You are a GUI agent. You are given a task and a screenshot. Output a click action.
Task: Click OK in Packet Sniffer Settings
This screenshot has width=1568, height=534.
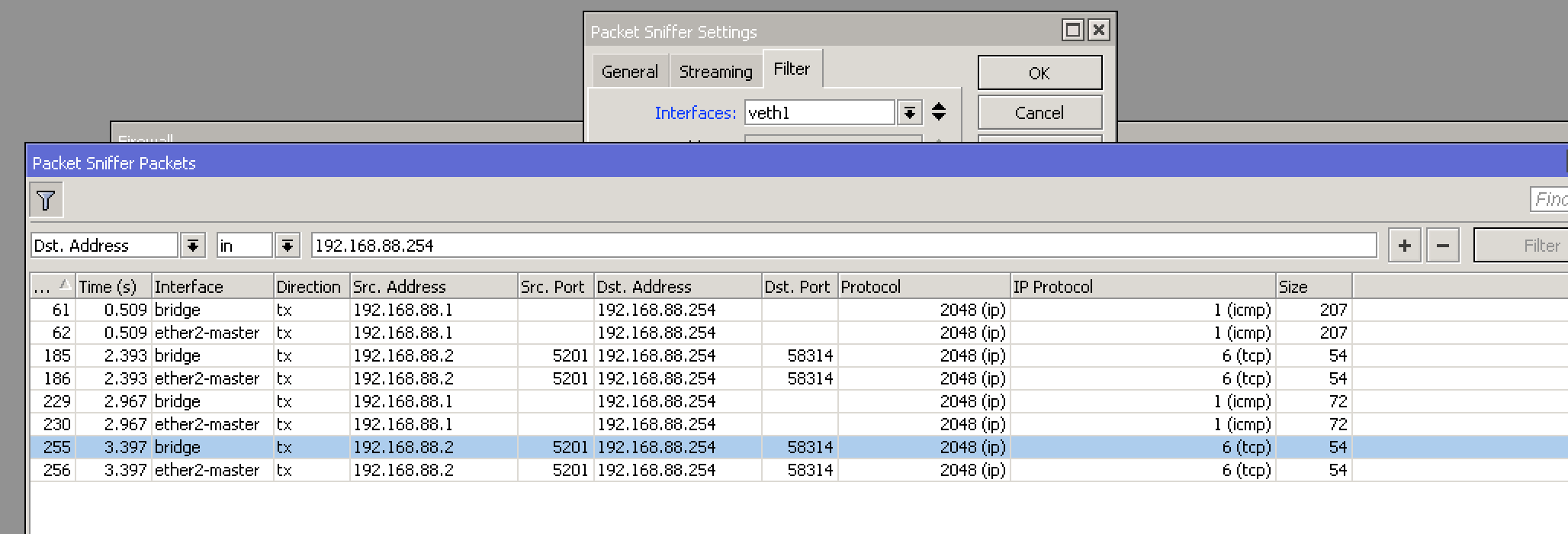click(1039, 72)
